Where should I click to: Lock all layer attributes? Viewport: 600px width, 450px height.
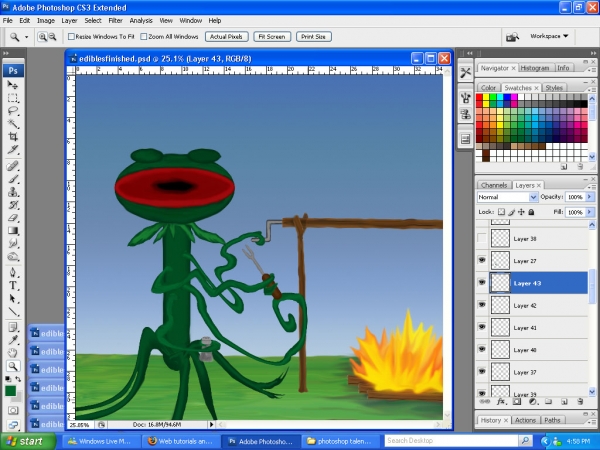(x=531, y=212)
